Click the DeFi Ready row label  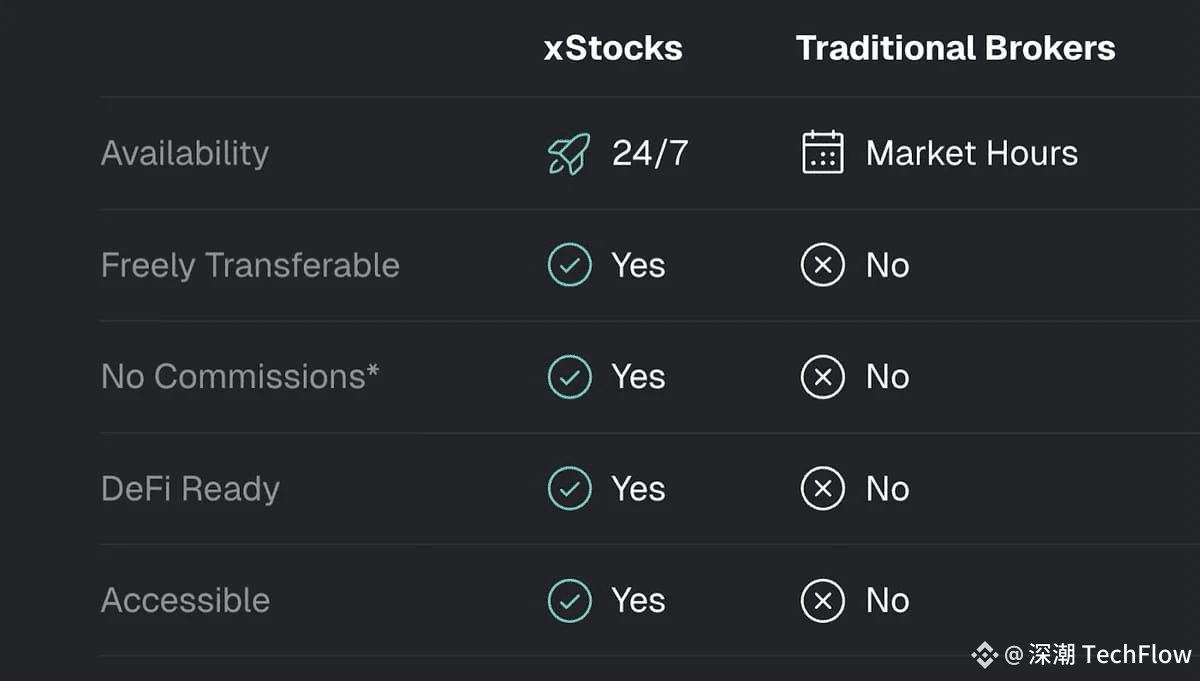190,489
